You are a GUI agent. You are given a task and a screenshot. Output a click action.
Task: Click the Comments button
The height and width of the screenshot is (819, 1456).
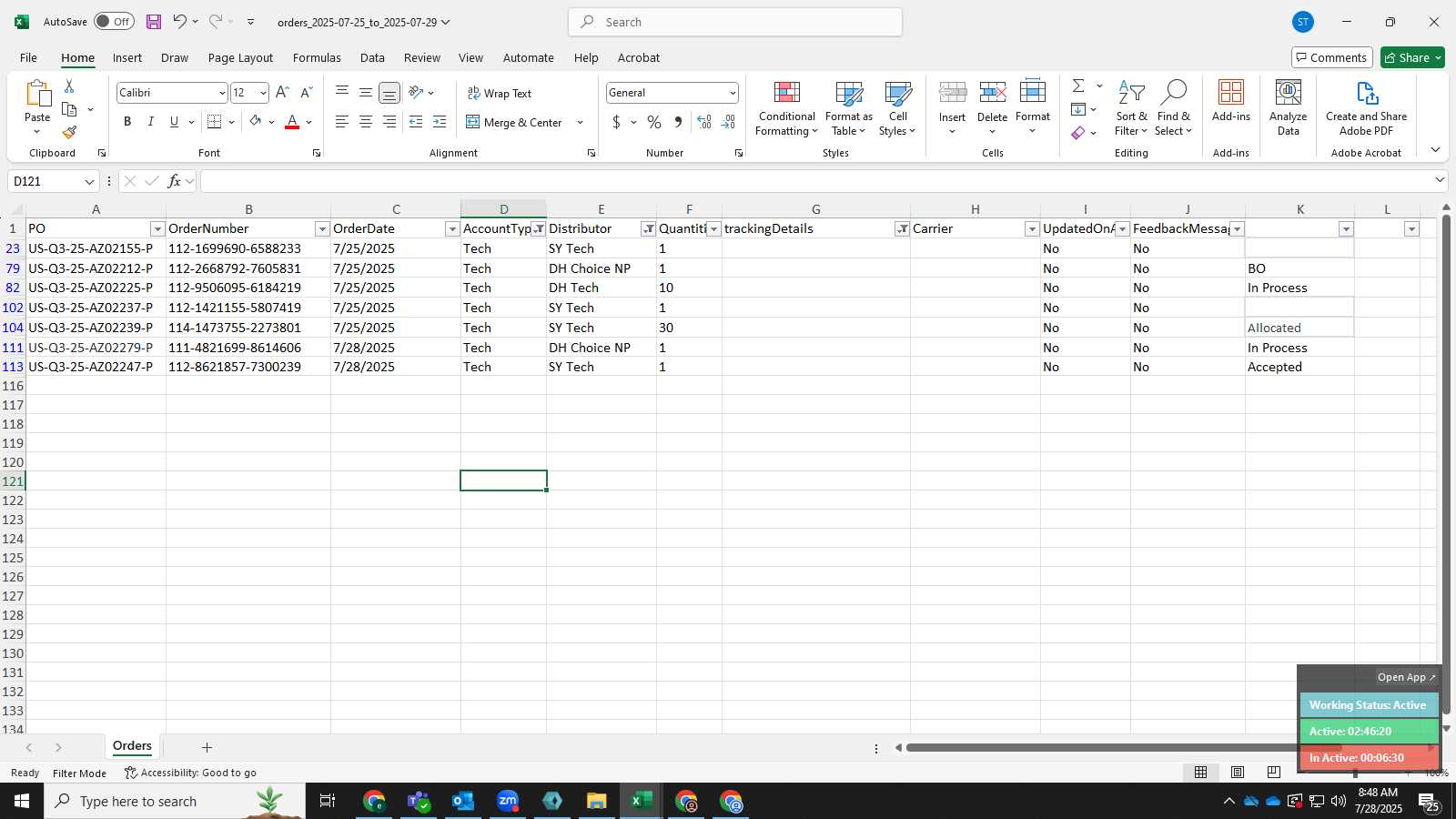[x=1331, y=57]
